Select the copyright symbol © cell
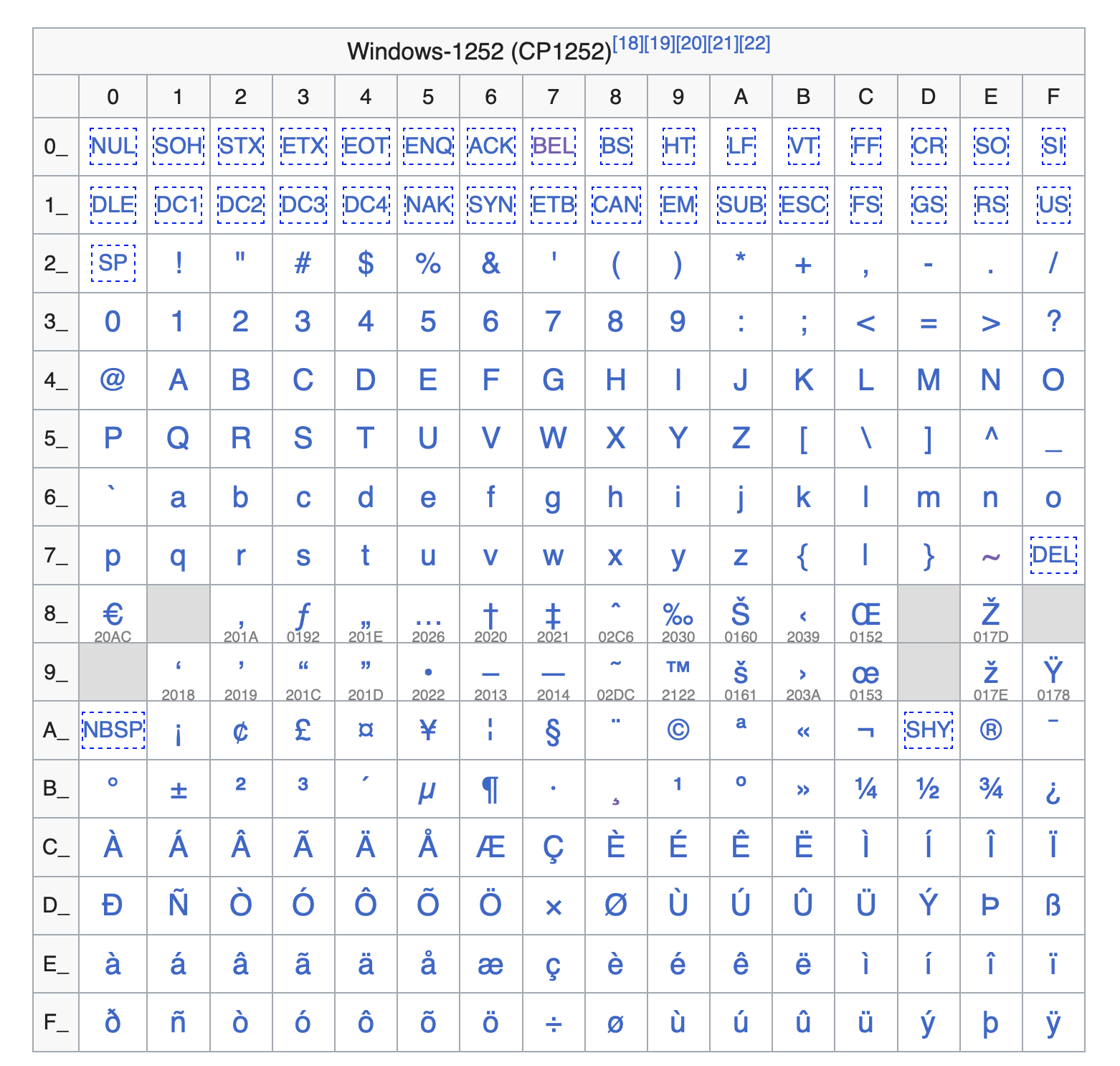The height and width of the screenshot is (1066, 1120). 677,730
